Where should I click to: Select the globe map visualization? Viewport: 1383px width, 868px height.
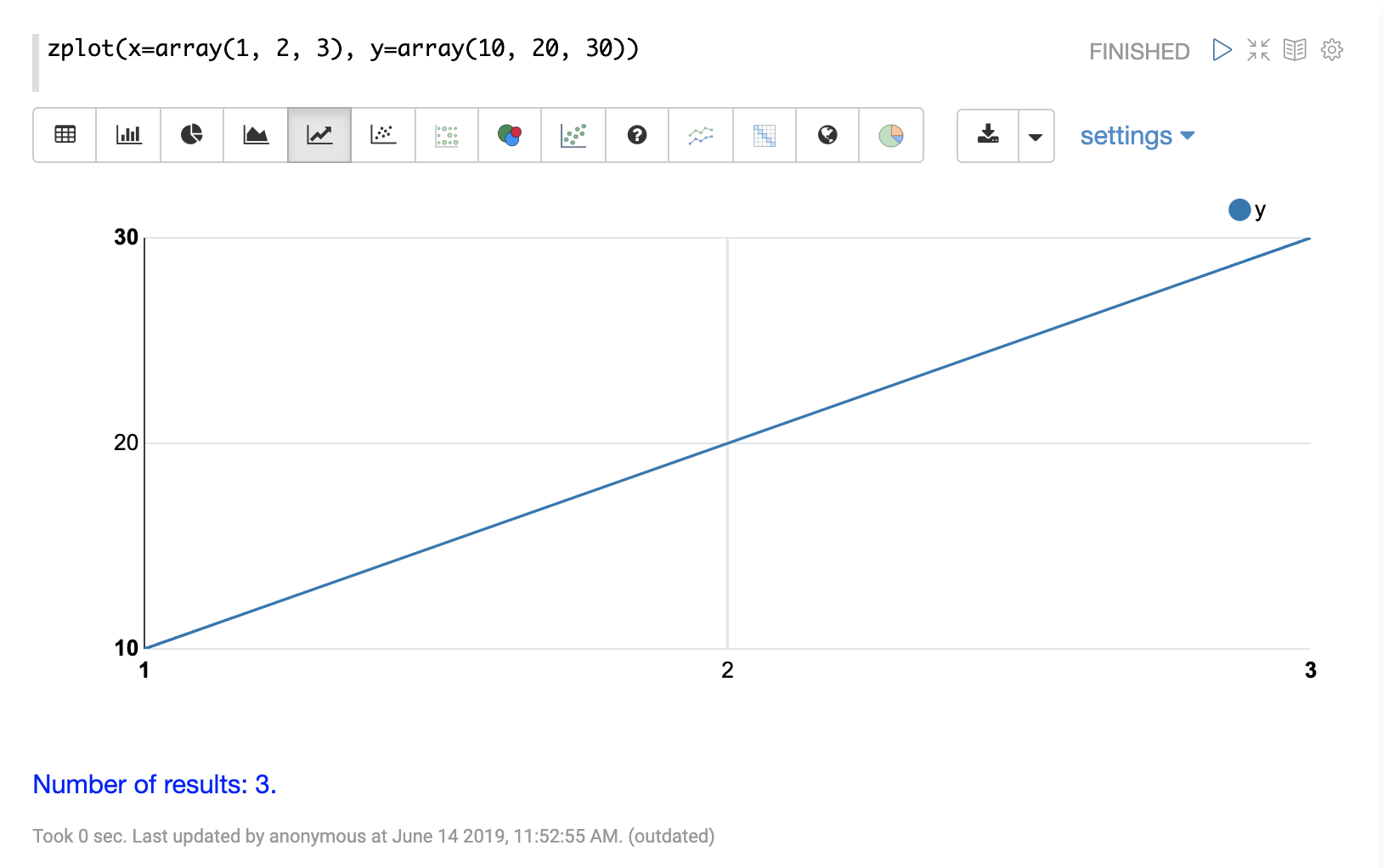click(x=827, y=135)
